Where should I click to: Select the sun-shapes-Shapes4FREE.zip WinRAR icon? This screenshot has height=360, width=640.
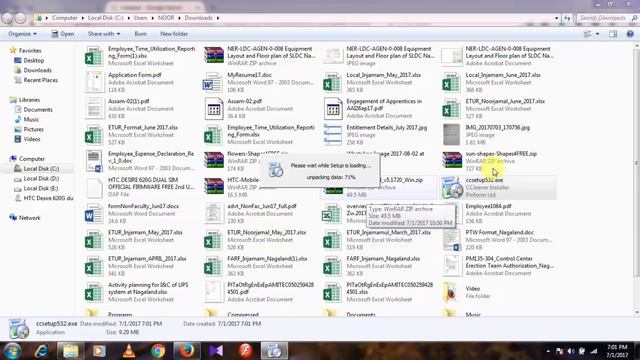tap(451, 161)
